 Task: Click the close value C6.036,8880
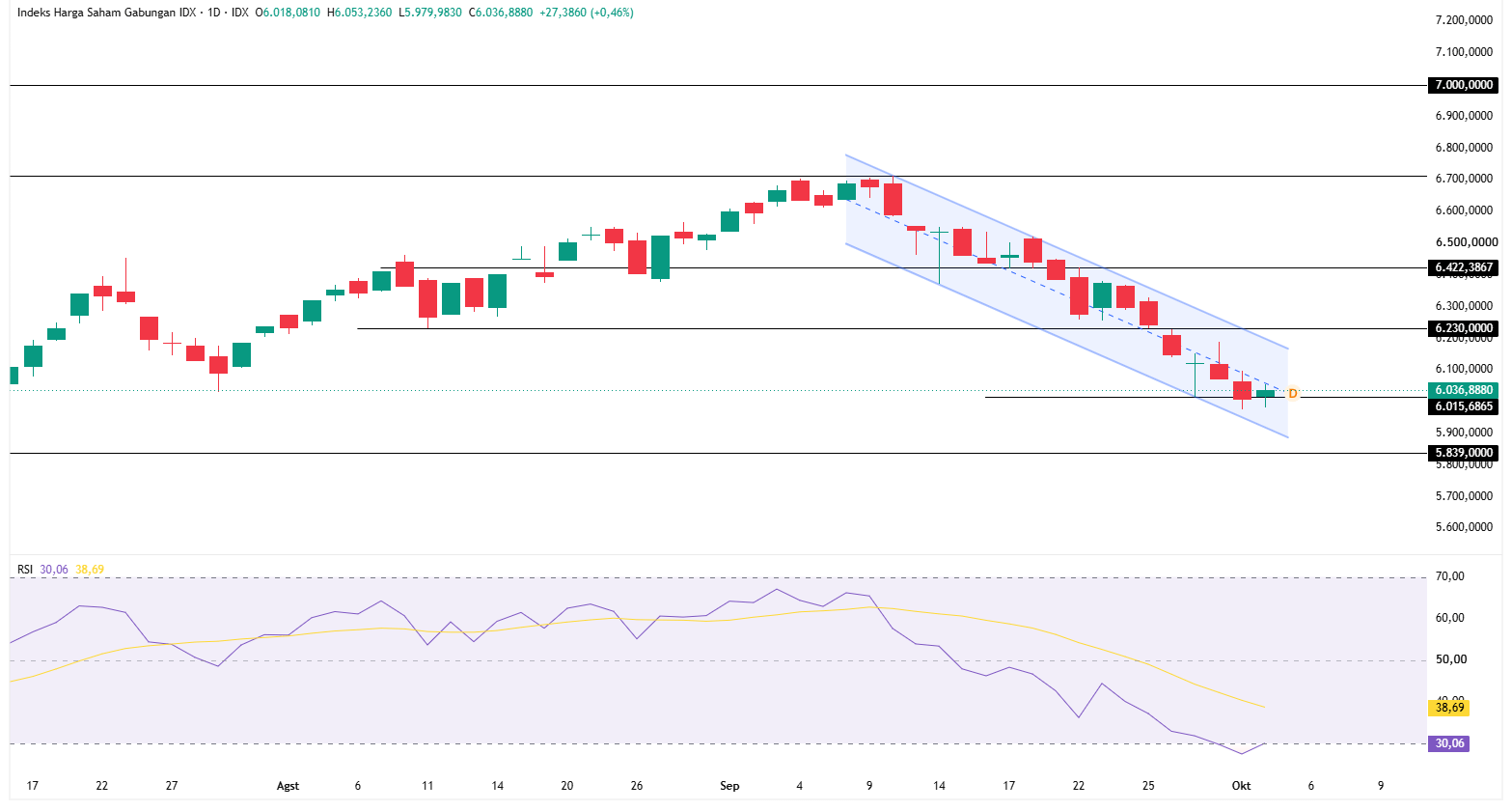pyautogui.click(x=501, y=13)
